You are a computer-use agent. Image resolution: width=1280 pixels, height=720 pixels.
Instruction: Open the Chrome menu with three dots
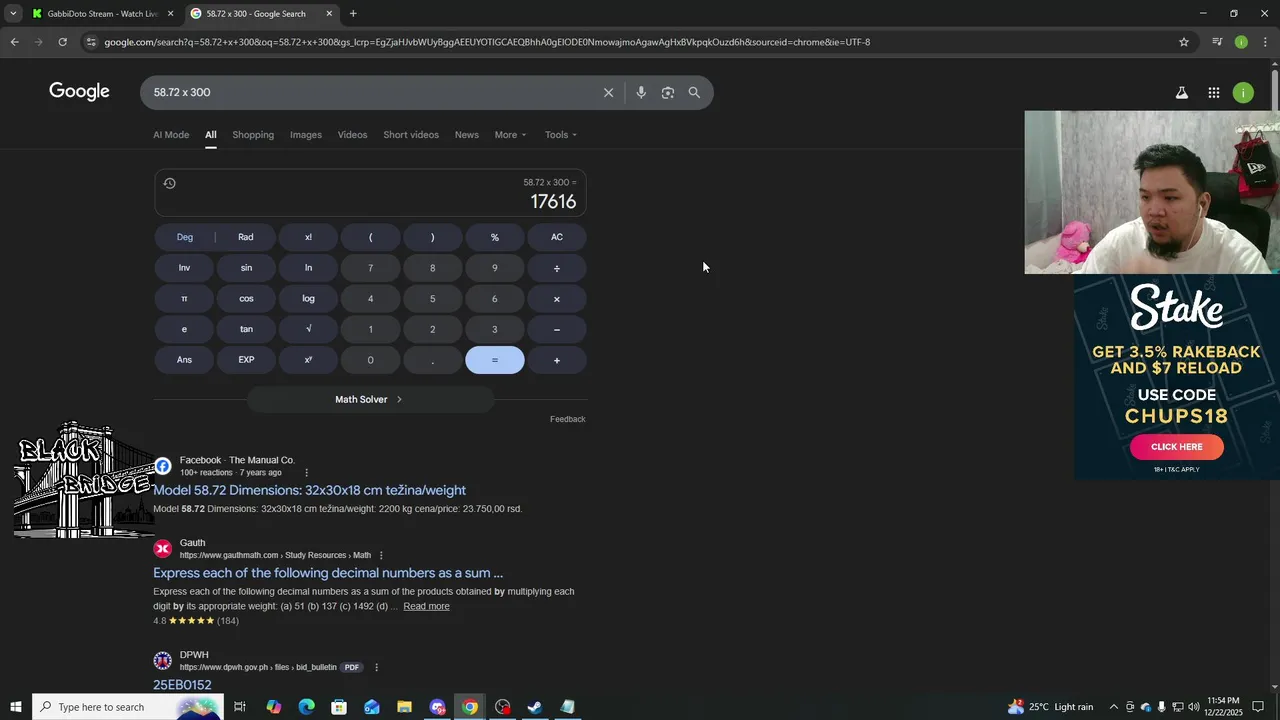click(x=1265, y=42)
